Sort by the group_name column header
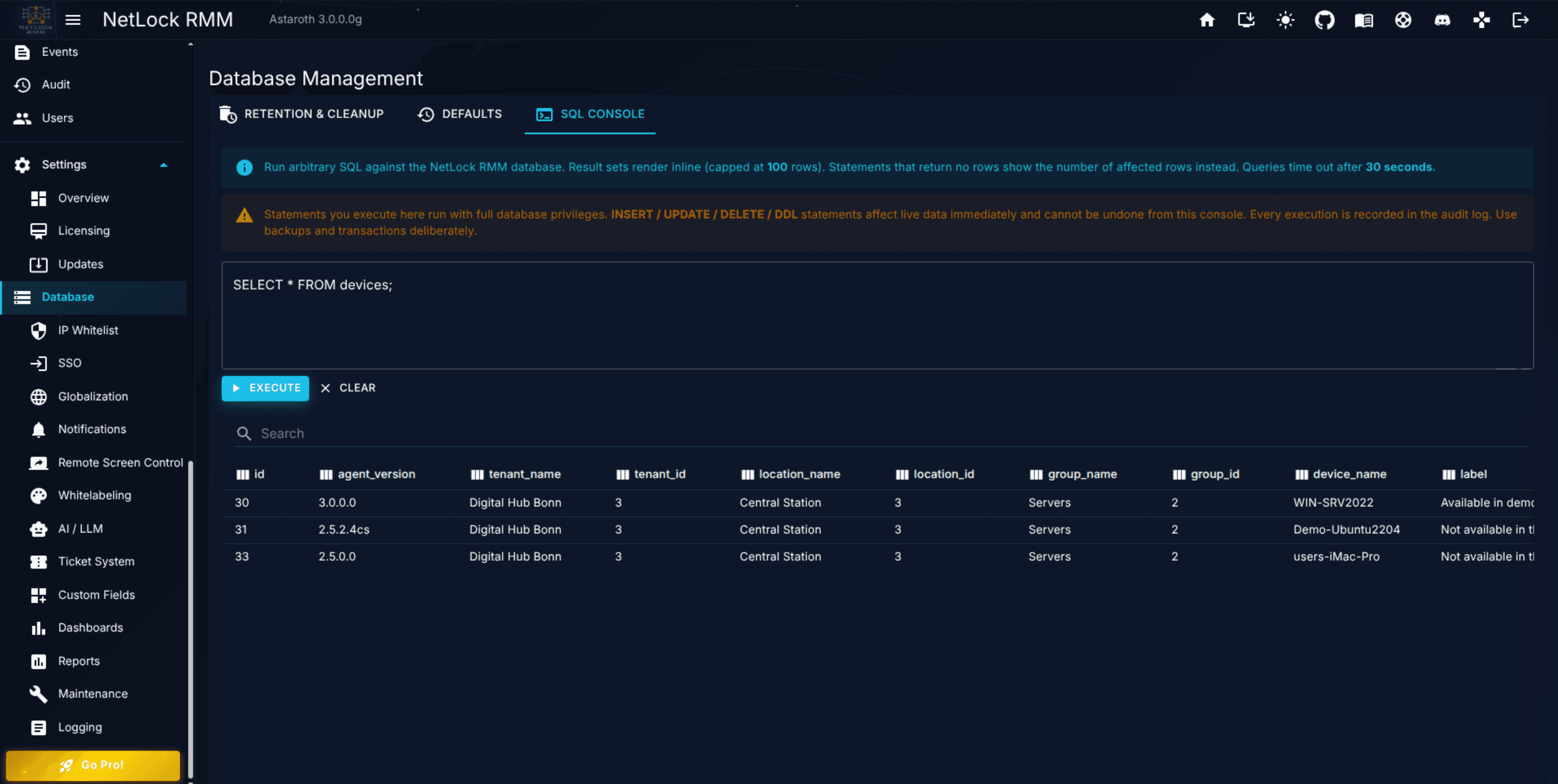This screenshot has height=784, width=1558. 1074,475
